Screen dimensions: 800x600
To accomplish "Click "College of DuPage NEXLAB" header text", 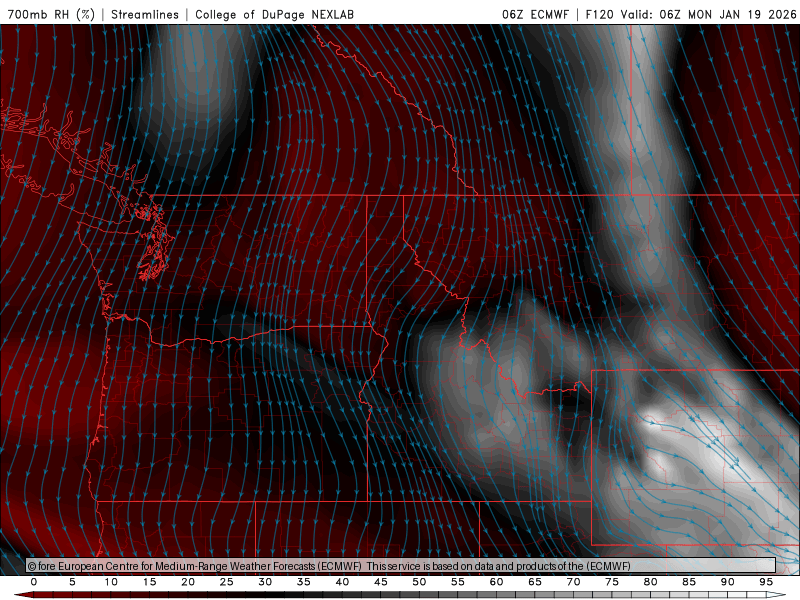I will point(274,14).
